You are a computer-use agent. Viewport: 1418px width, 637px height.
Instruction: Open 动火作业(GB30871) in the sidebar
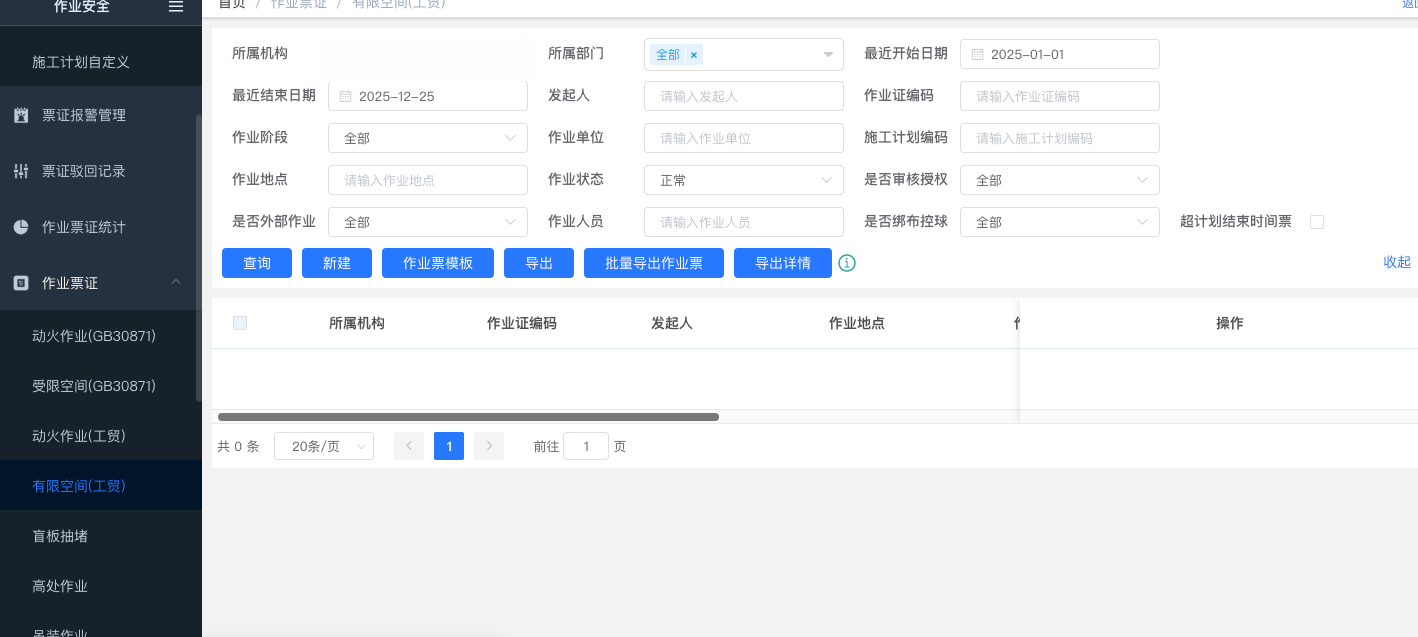tap(94, 336)
